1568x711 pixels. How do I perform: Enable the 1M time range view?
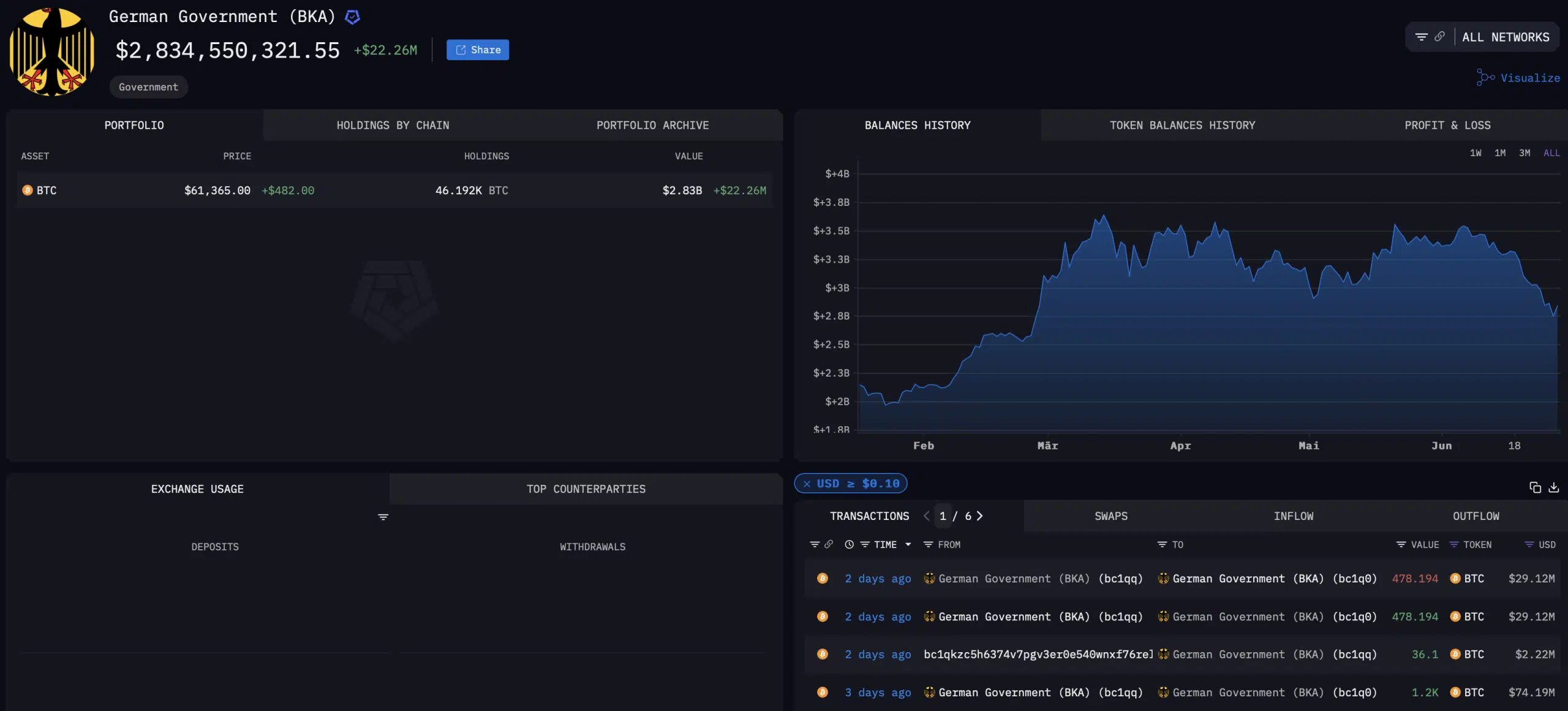(1499, 152)
